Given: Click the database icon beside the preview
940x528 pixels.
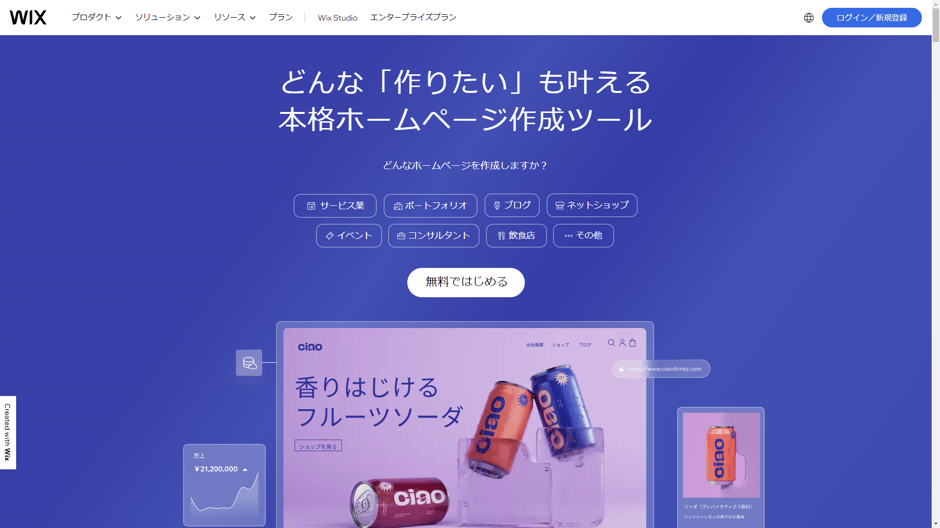Looking at the screenshot, I should [x=249, y=363].
